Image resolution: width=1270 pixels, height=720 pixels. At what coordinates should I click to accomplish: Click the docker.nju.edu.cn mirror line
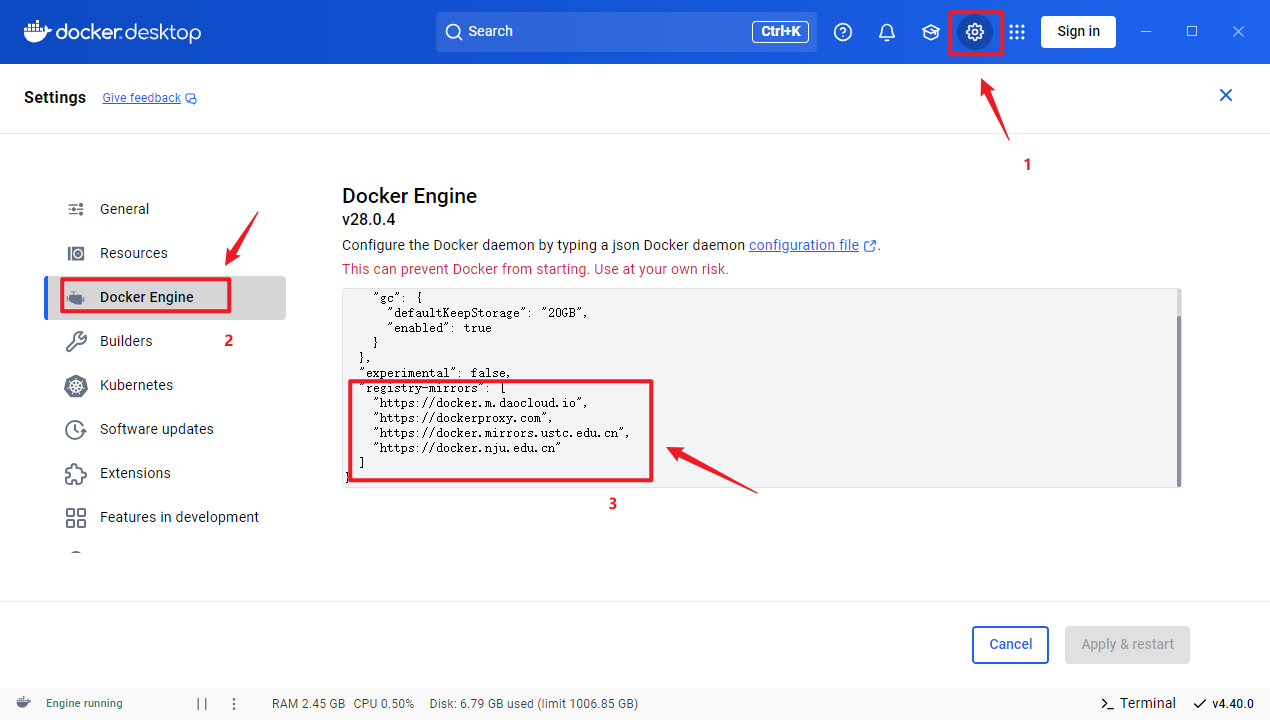[x=466, y=448]
